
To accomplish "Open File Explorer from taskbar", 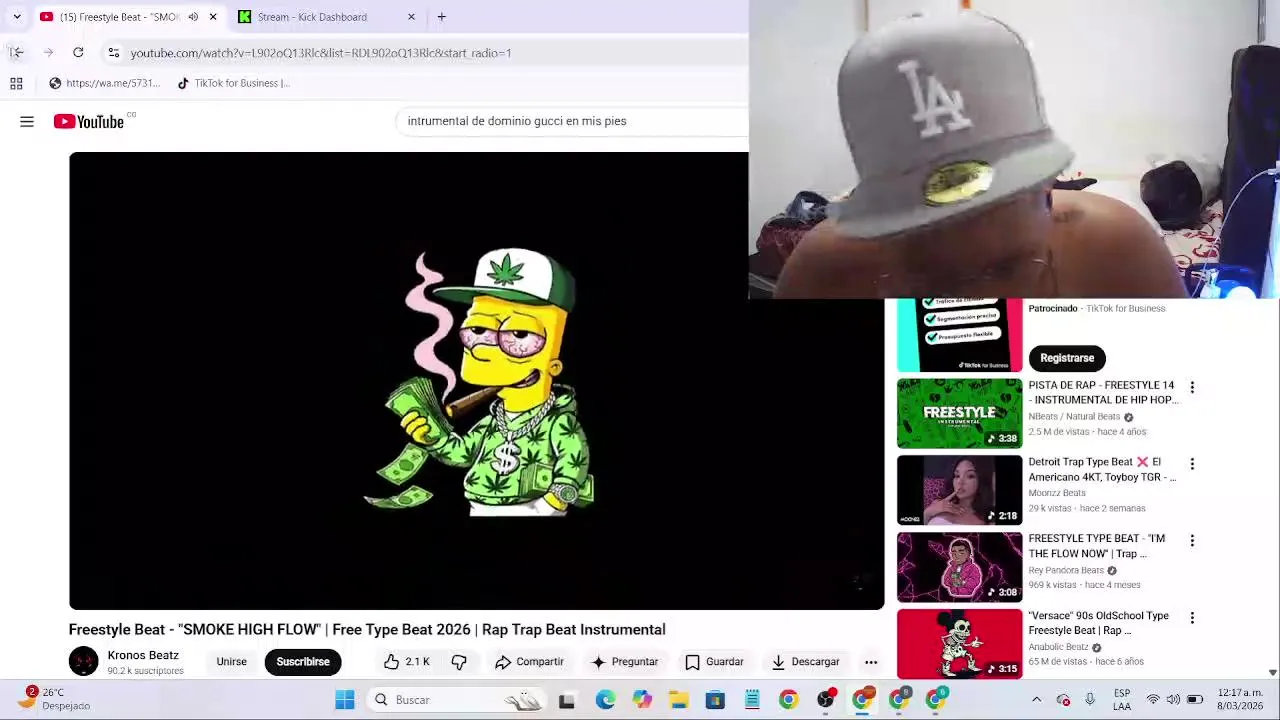I will 678,700.
